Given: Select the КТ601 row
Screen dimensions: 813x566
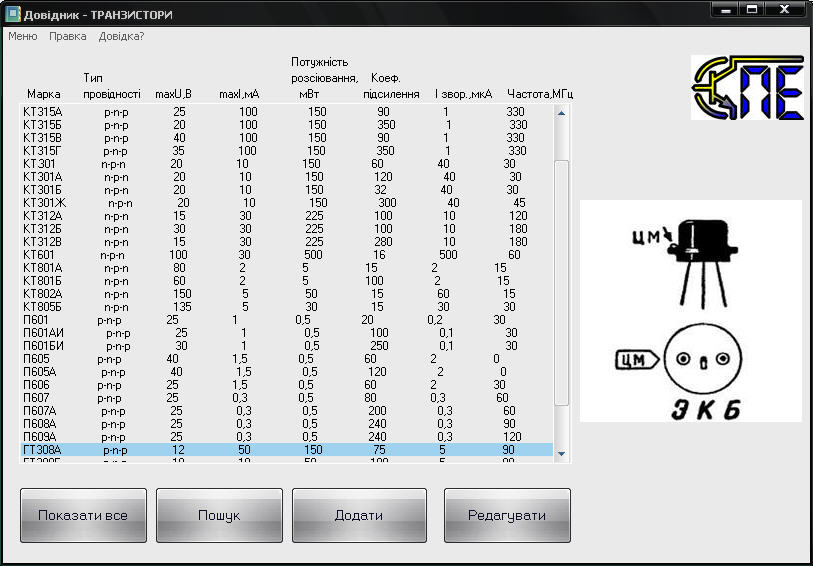Looking at the screenshot, I should (287, 254).
